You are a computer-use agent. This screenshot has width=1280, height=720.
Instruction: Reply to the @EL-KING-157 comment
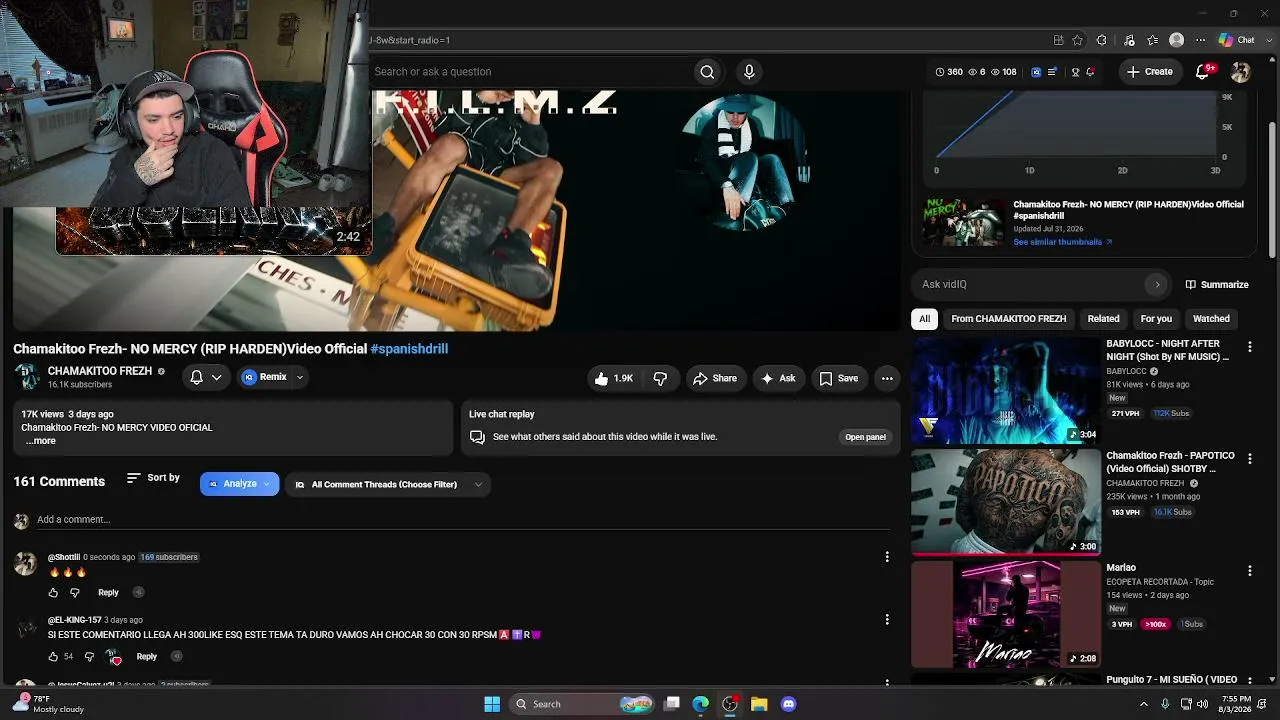click(147, 657)
